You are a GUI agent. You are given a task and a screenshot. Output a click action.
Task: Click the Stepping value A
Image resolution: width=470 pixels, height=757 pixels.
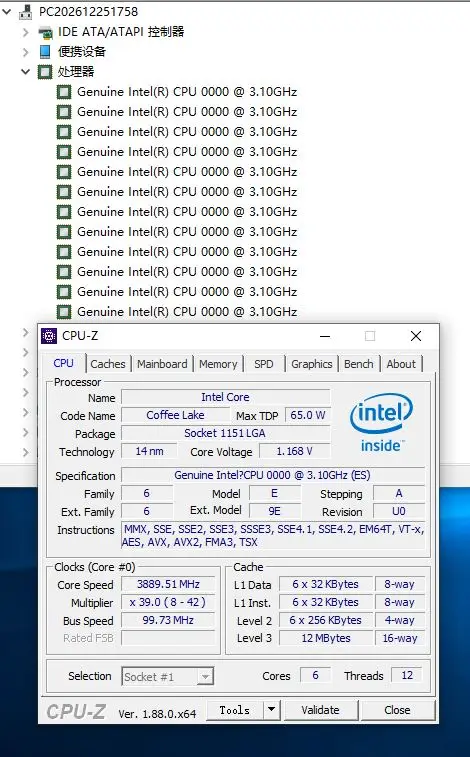[399, 493]
